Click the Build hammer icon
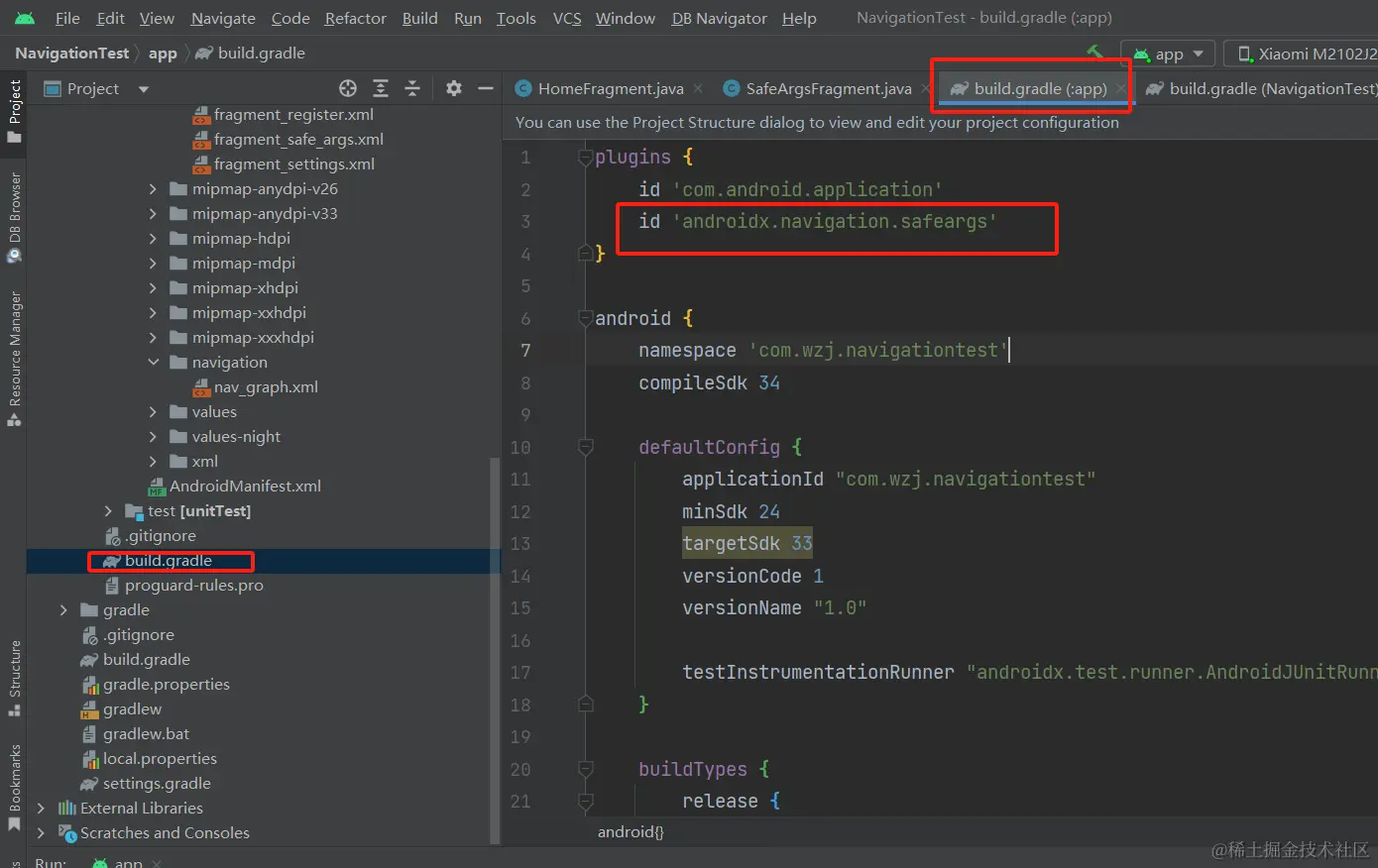 1095,52
